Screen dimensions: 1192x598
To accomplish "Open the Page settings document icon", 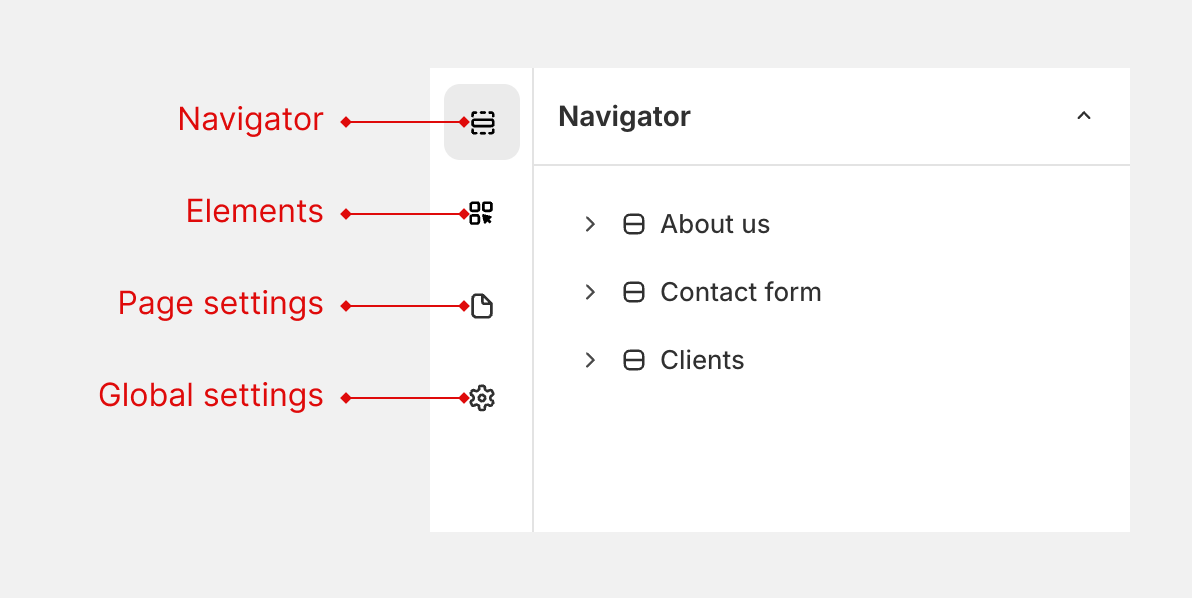I will pos(482,305).
